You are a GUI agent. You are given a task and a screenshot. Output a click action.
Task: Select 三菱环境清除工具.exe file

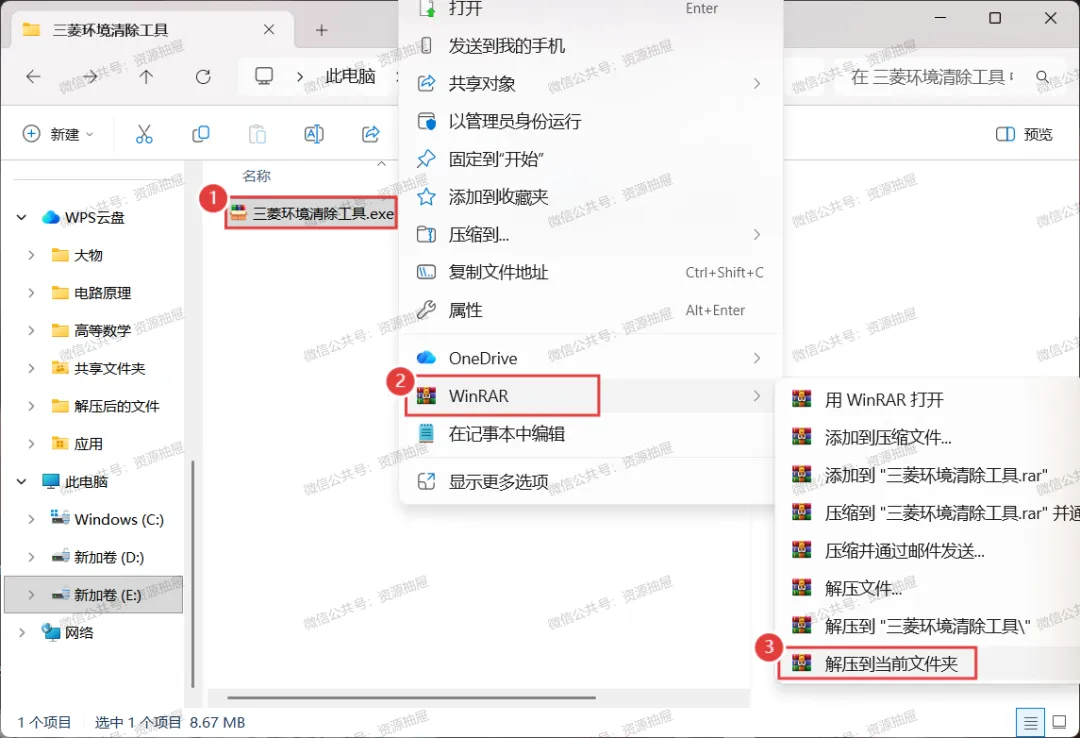pos(311,214)
